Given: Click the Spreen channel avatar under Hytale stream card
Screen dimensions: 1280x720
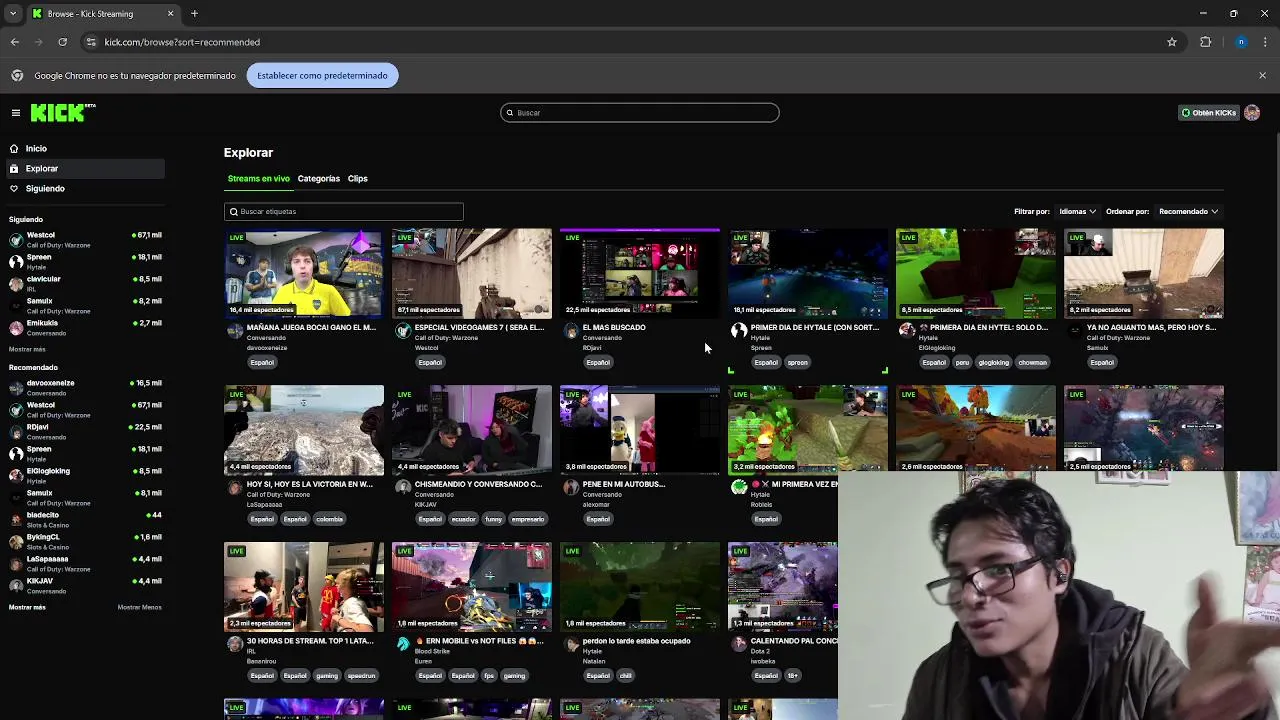Looking at the screenshot, I should [x=739, y=331].
